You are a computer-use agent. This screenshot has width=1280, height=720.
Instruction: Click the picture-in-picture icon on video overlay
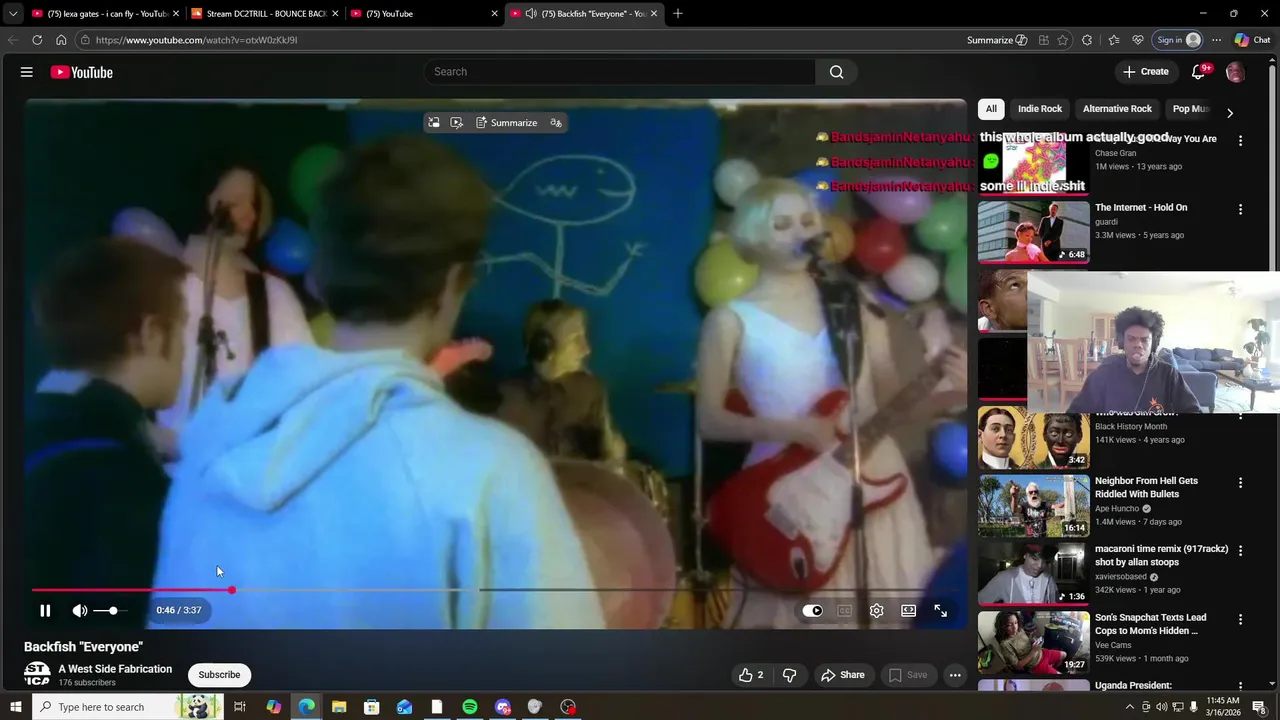tap(434, 122)
